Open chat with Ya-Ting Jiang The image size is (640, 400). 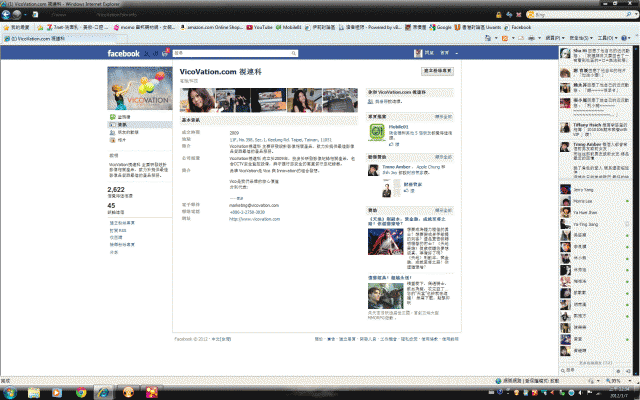click(595, 224)
